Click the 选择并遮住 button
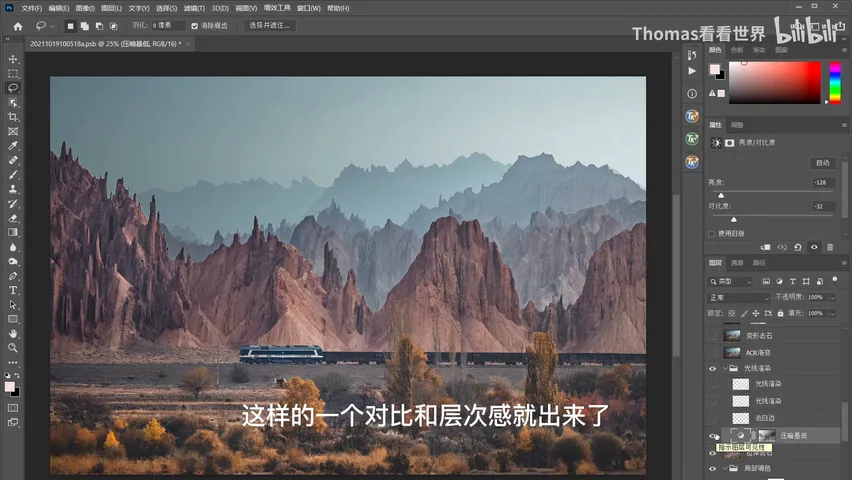Screen dimensions: 852x480 tap(270, 26)
